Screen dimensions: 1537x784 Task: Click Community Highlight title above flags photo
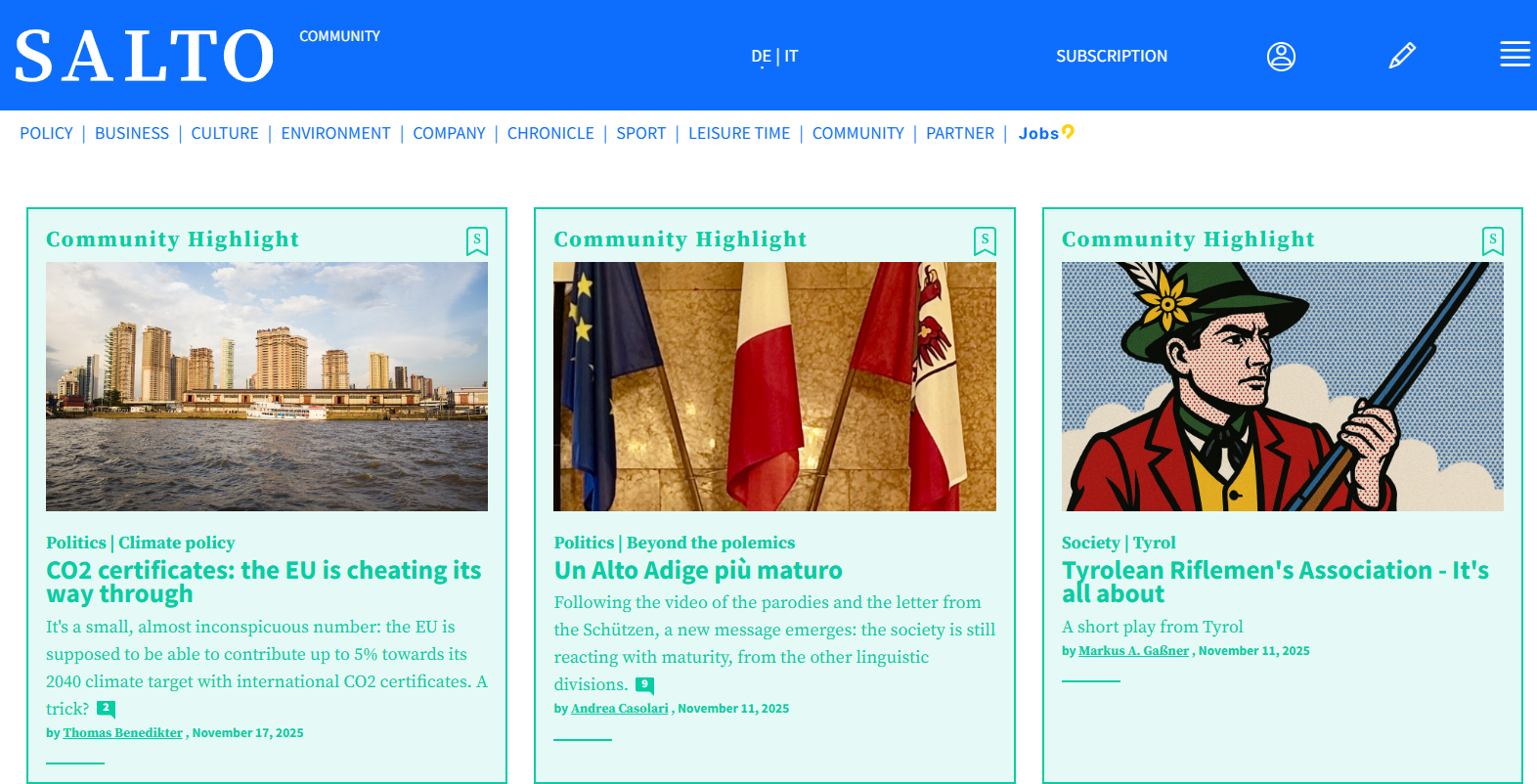[x=681, y=240]
